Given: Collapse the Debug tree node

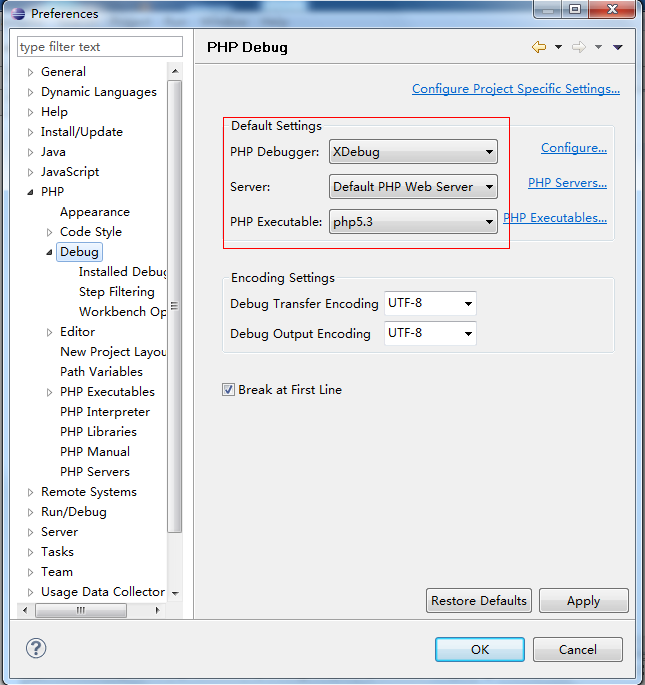Looking at the screenshot, I should [x=49, y=252].
